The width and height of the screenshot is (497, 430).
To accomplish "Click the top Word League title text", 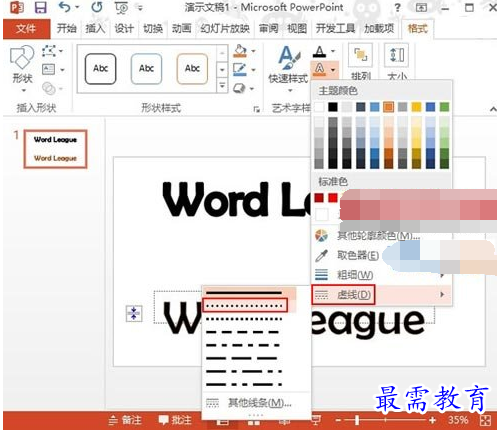I will pyautogui.click(x=237, y=200).
